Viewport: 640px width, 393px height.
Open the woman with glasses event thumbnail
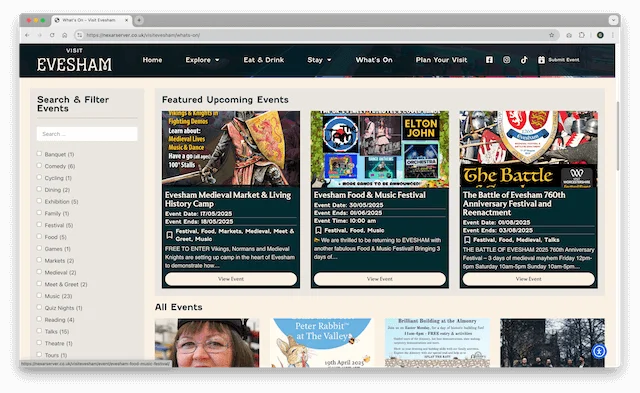(x=207, y=343)
